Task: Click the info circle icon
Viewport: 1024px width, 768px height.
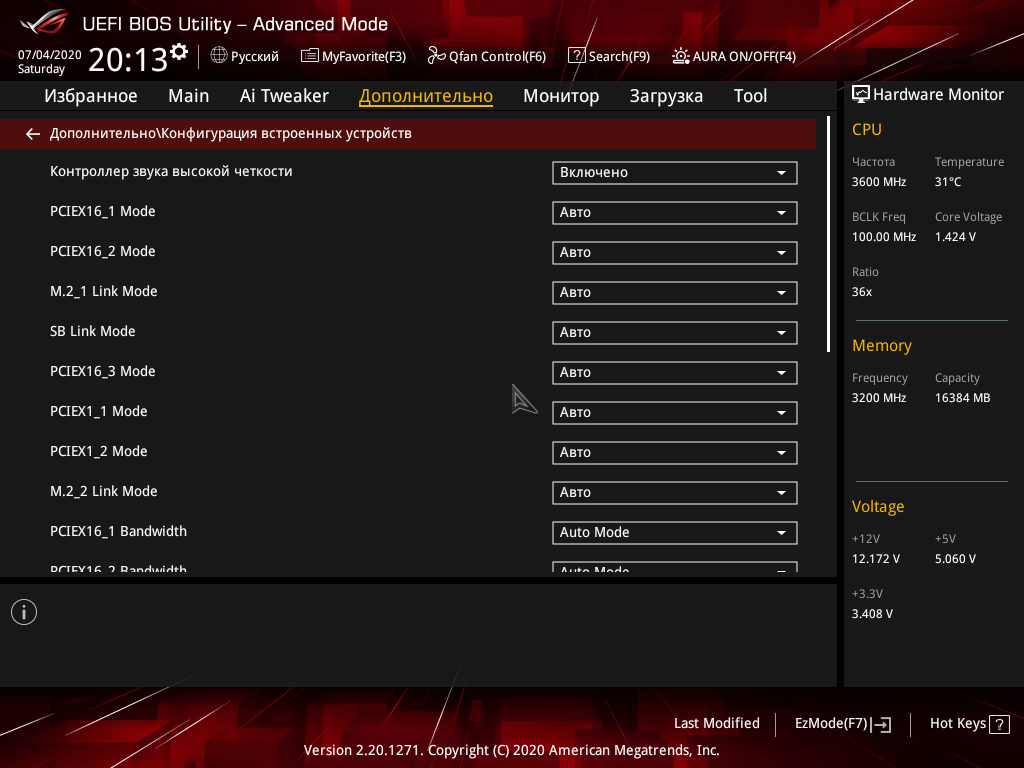Action: point(24,612)
